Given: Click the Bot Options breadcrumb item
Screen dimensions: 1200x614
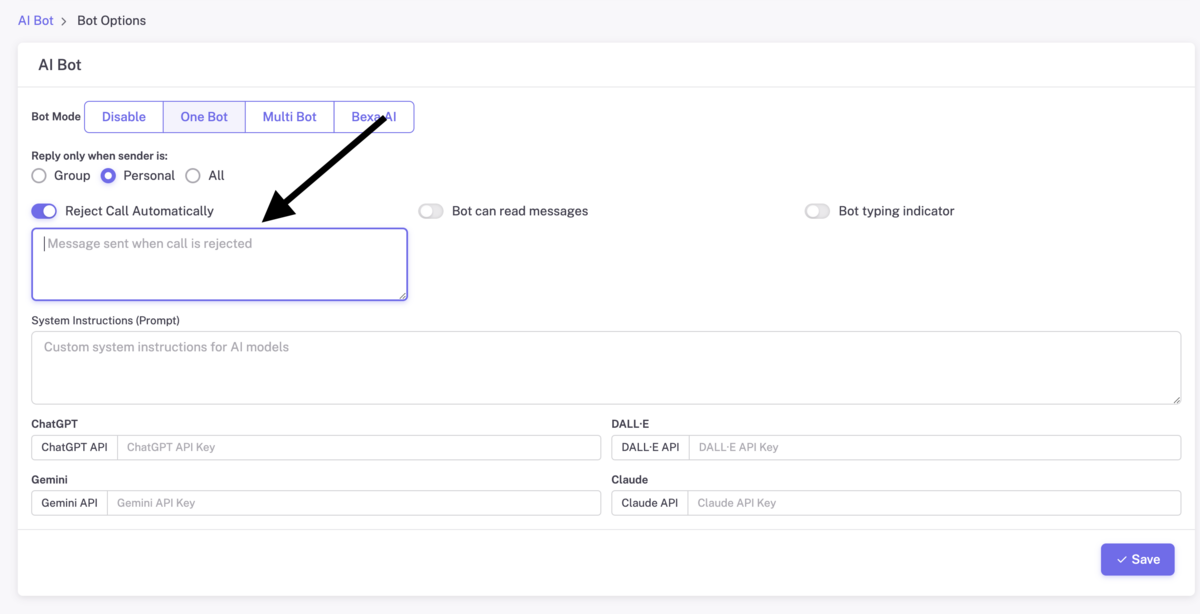Looking at the screenshot, I should click(x=111, y=20).
